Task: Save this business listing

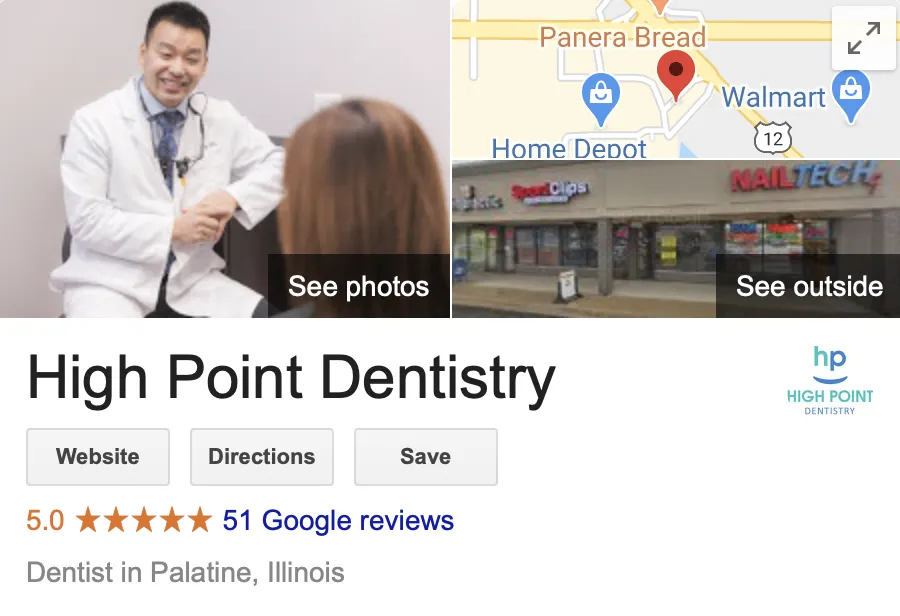Action: click(x=426, y=456)
